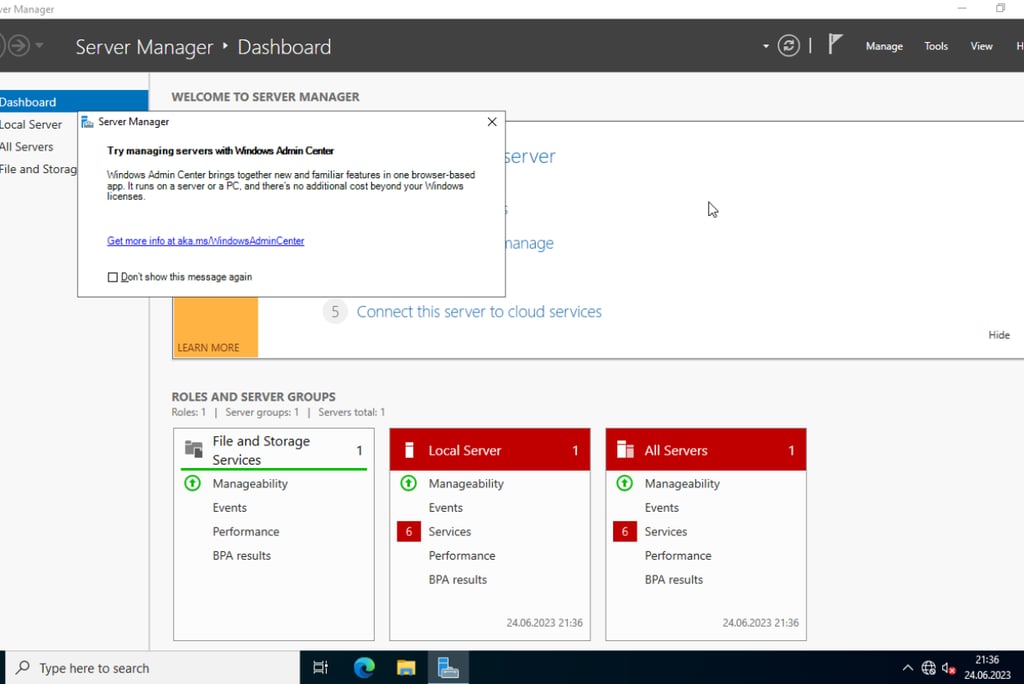Open the navigation history dropdown arrow
This screenshot has width=1024, height=684.
39,46
